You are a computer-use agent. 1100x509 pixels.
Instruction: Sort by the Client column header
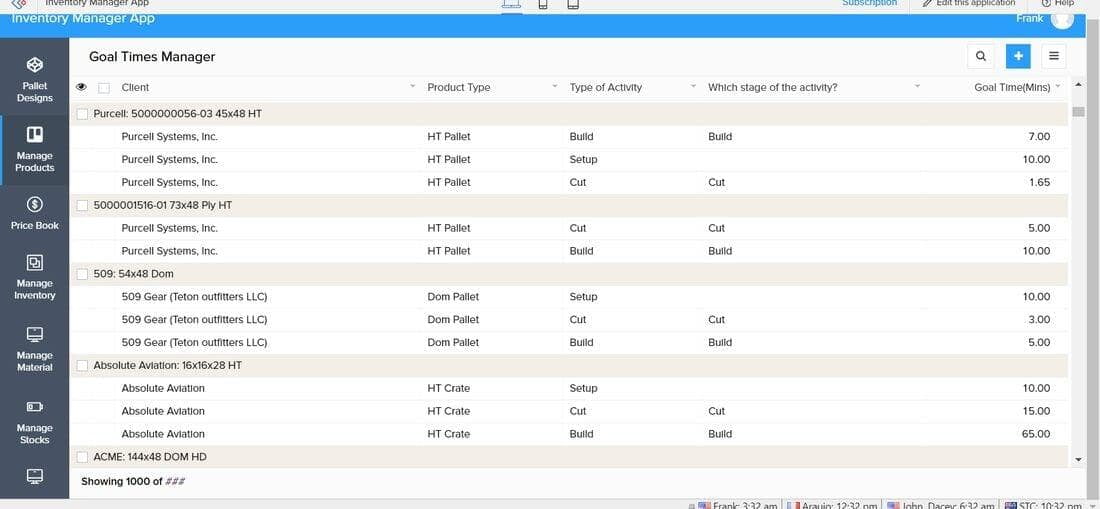point(135,87)
